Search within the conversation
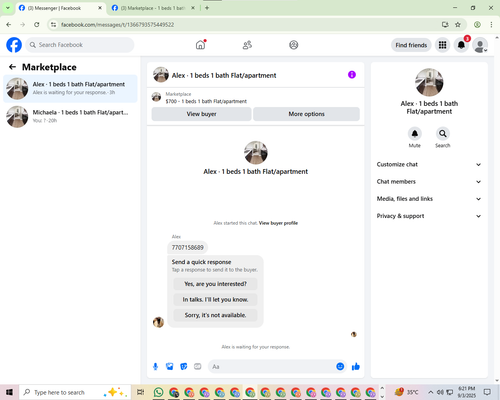 coord(443,134)
